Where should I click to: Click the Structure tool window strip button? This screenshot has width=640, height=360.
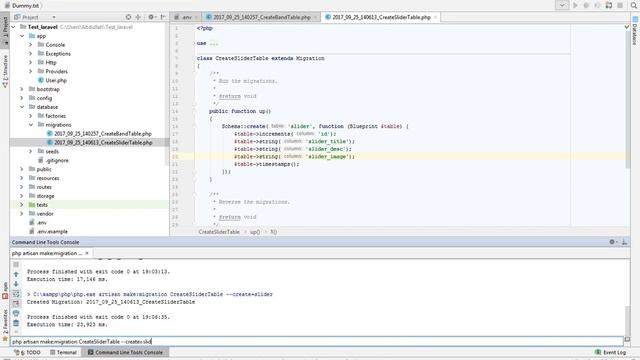pyautogui.click(x=5, y=71)
